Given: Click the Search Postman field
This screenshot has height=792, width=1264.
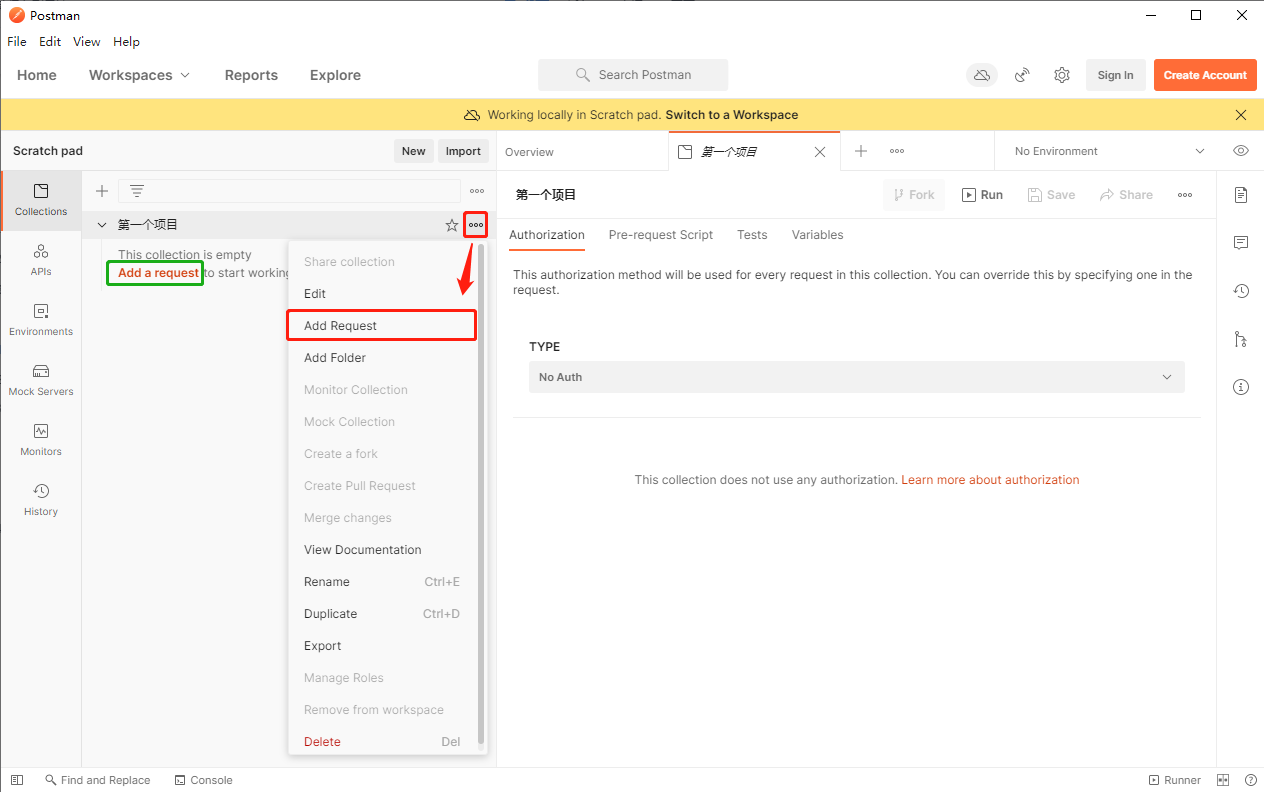Looking at the screenshot, I should click(633, 75).
